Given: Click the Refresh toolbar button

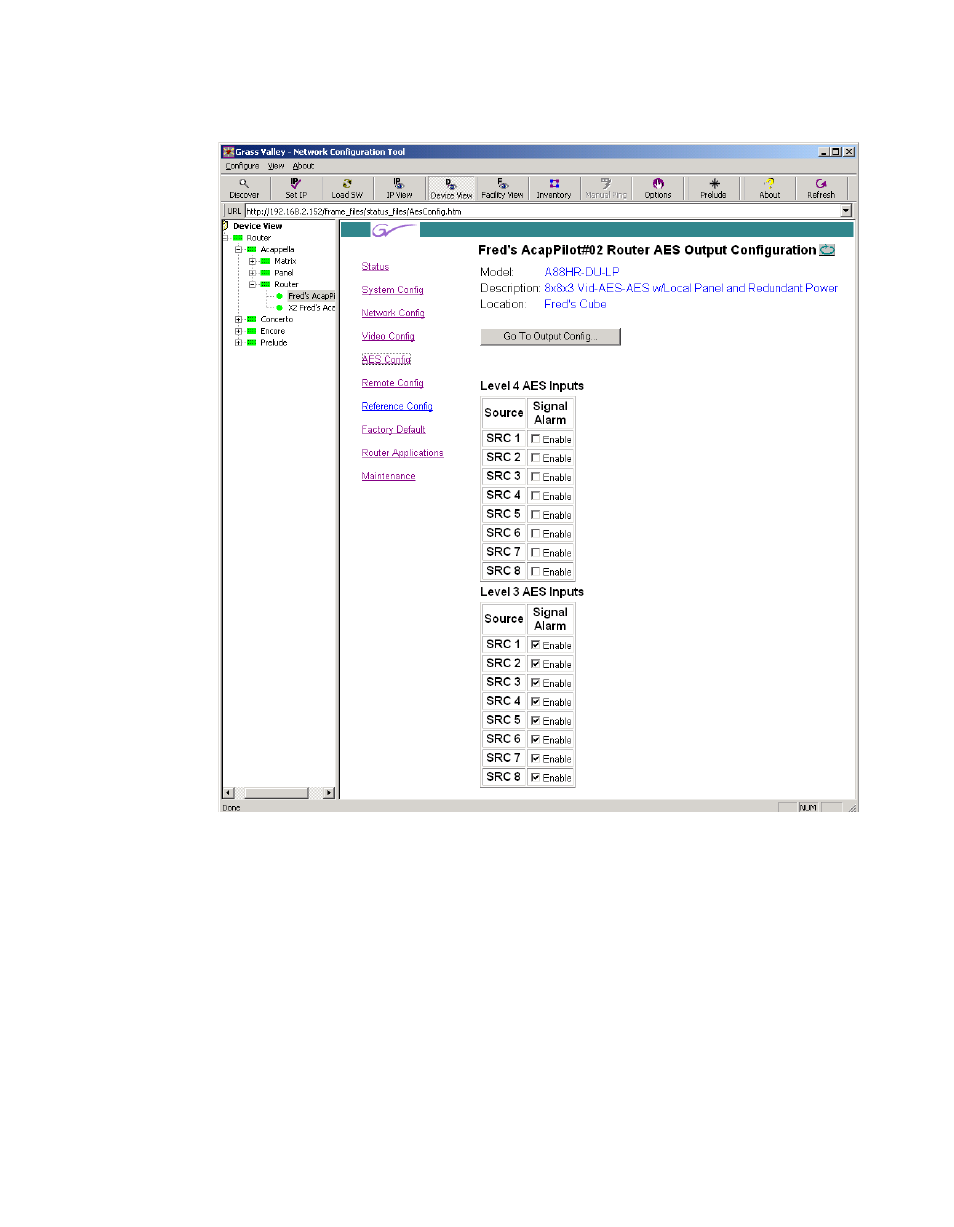Looking at the screenshot, I should click(821, 189).
